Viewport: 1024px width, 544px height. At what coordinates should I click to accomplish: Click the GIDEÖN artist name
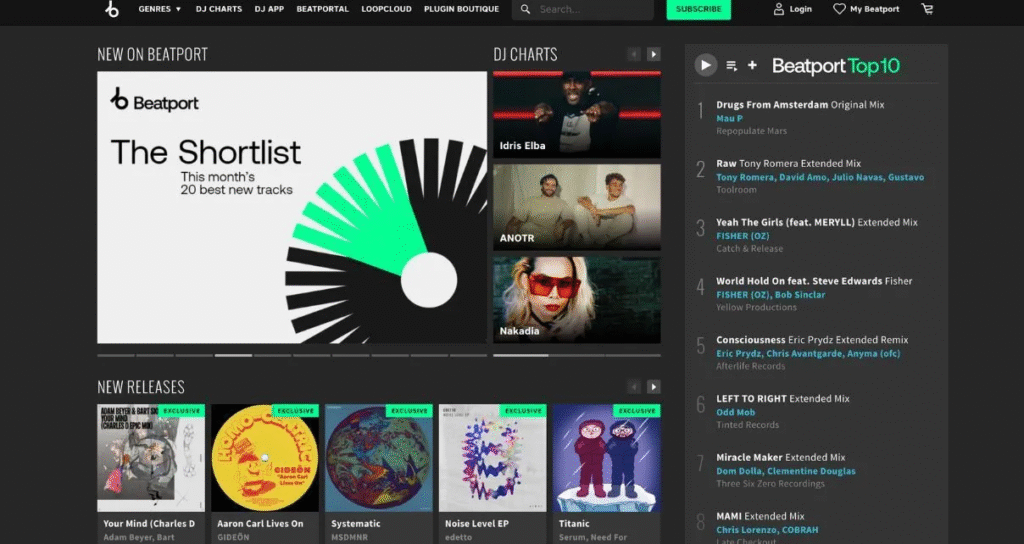pyautogui.click(x=233, y=537)
